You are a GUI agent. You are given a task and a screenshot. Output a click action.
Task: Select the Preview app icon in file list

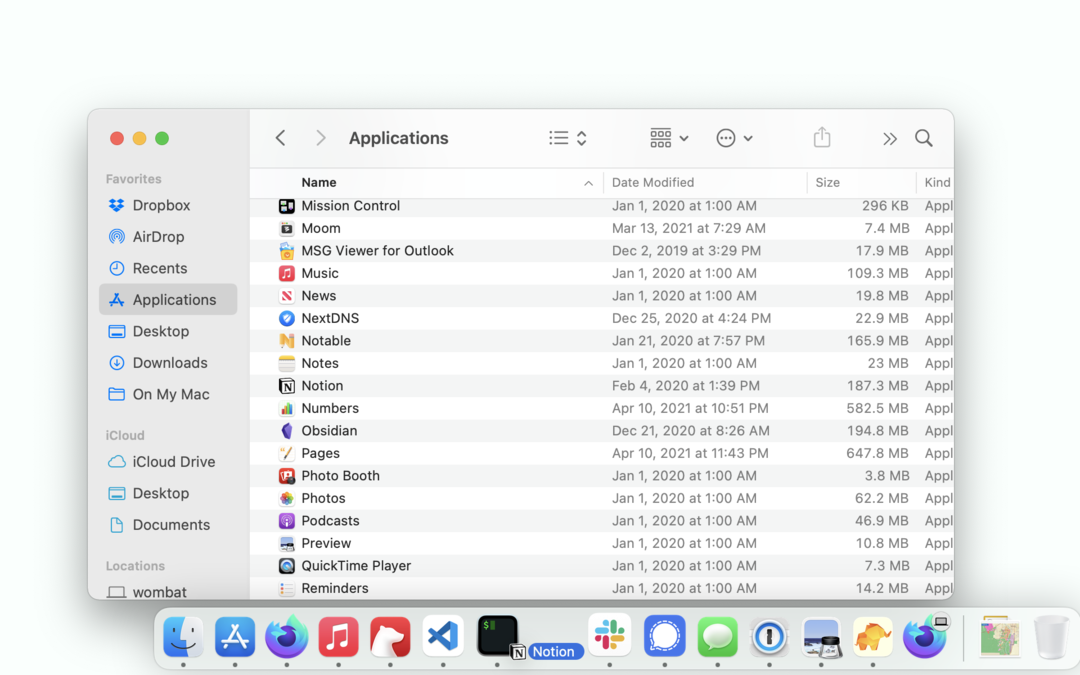(x=287, y=543)
